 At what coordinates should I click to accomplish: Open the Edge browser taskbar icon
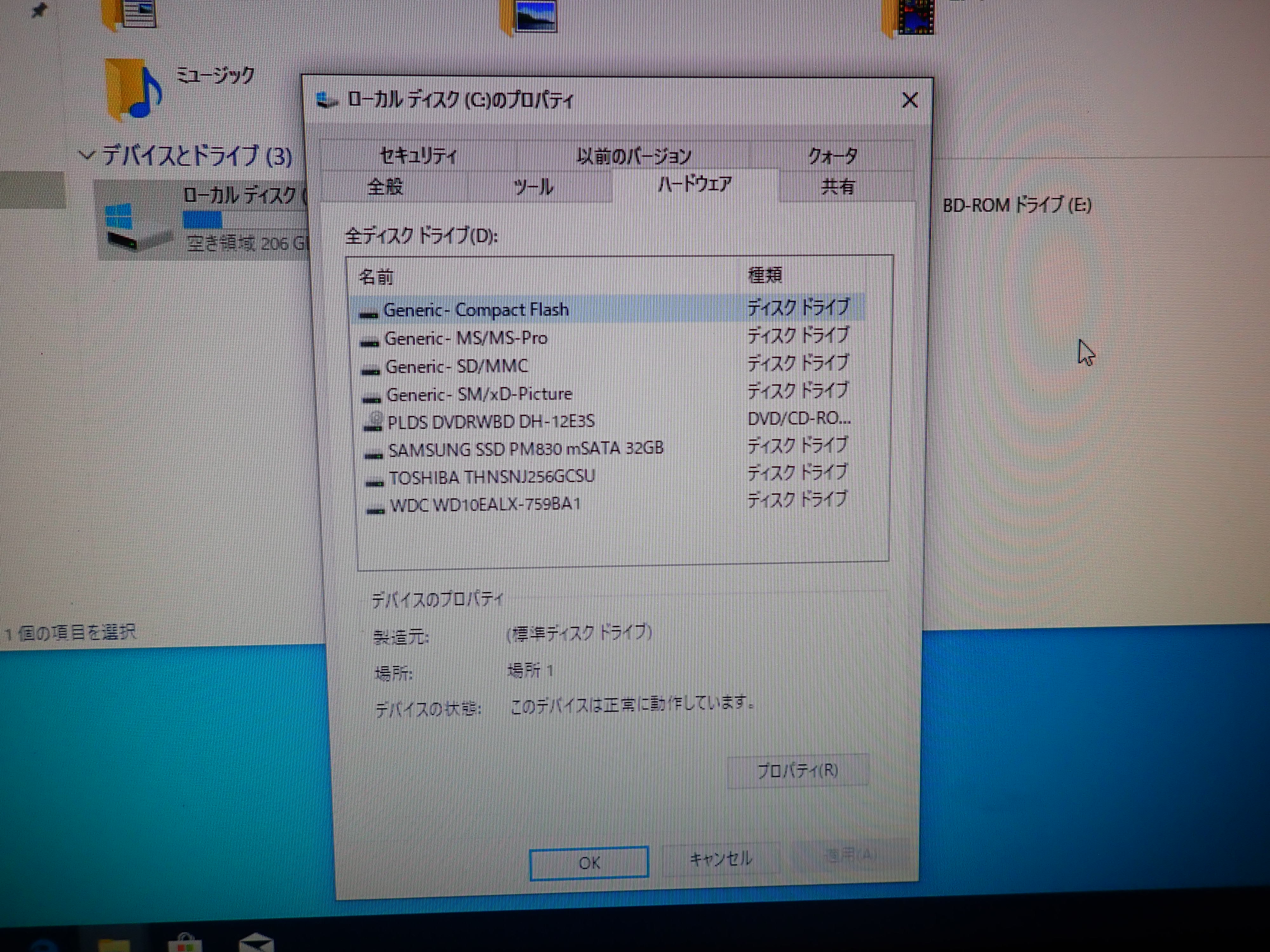[x=45, y=946]
